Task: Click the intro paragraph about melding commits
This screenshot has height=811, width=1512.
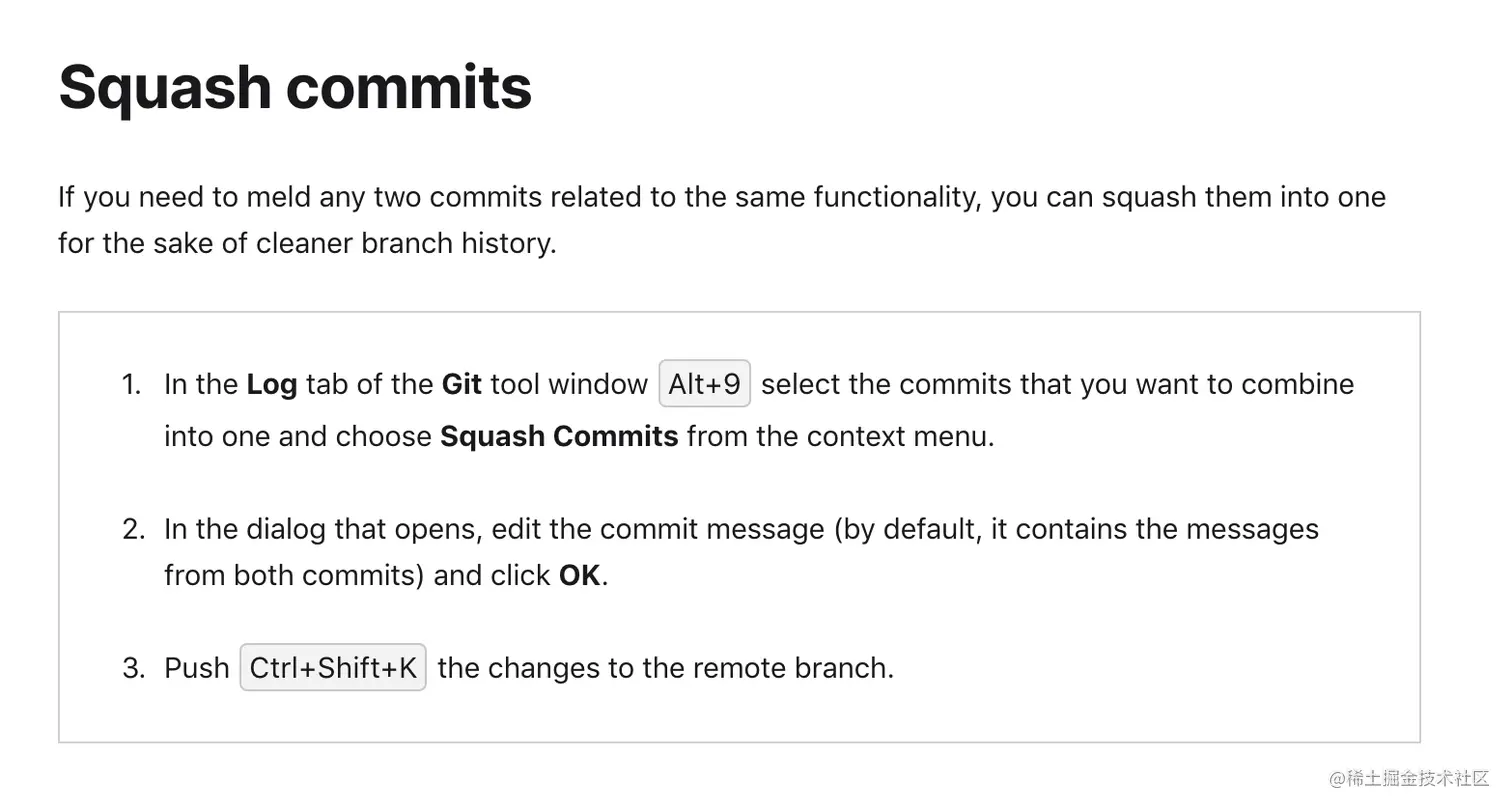Action: tap(721, 219)
